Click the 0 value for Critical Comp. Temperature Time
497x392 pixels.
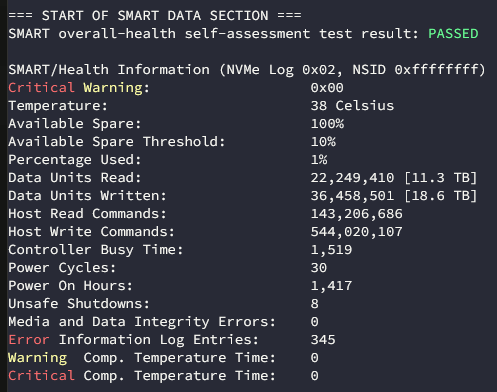pyautogui.click(x=315, y=376)
